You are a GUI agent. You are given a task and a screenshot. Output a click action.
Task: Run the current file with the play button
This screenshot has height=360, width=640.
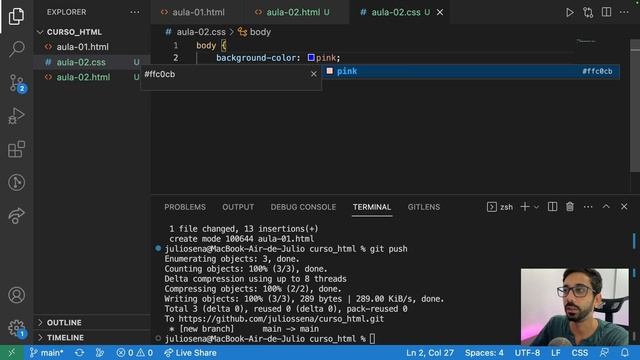pyautogui.click(x=569, y=12)
